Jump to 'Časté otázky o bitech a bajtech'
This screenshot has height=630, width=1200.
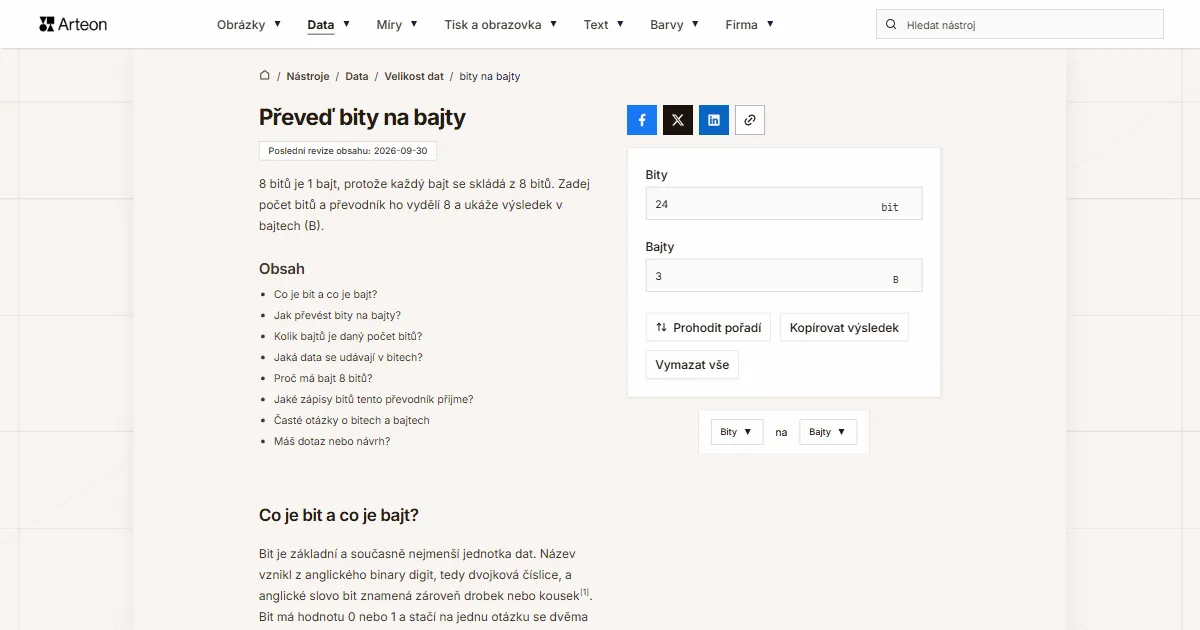tap(352, 420)
